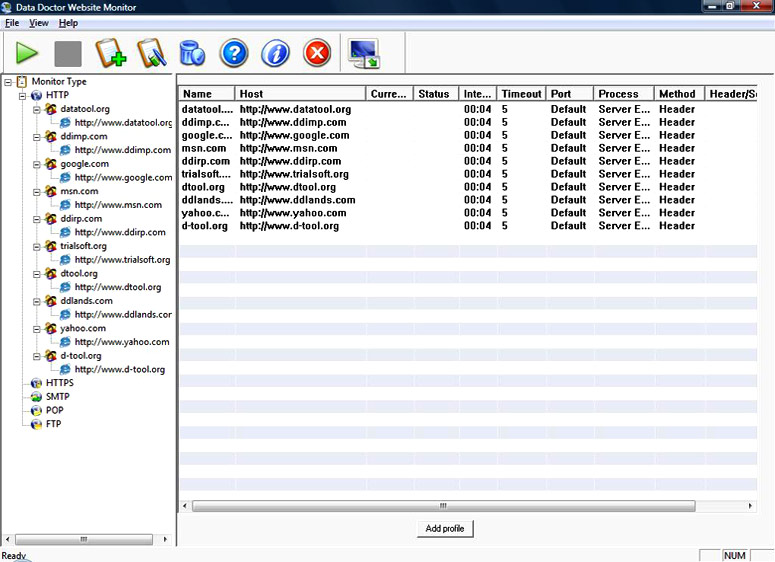775x562 pixels.
Task: Open the View menu
Action: [x=39, y=23]
